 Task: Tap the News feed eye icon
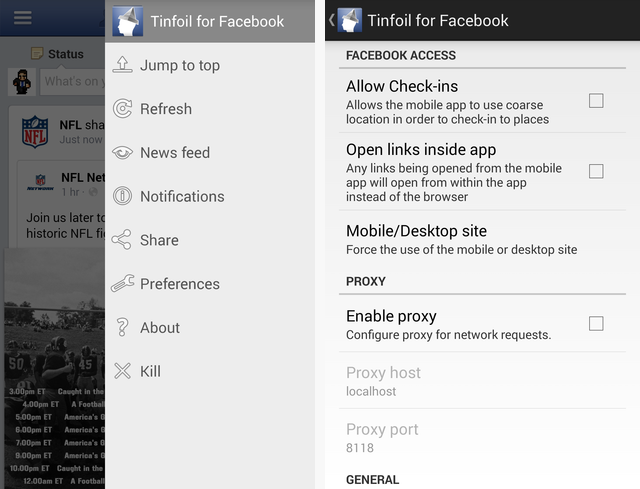tap(122, 153)
